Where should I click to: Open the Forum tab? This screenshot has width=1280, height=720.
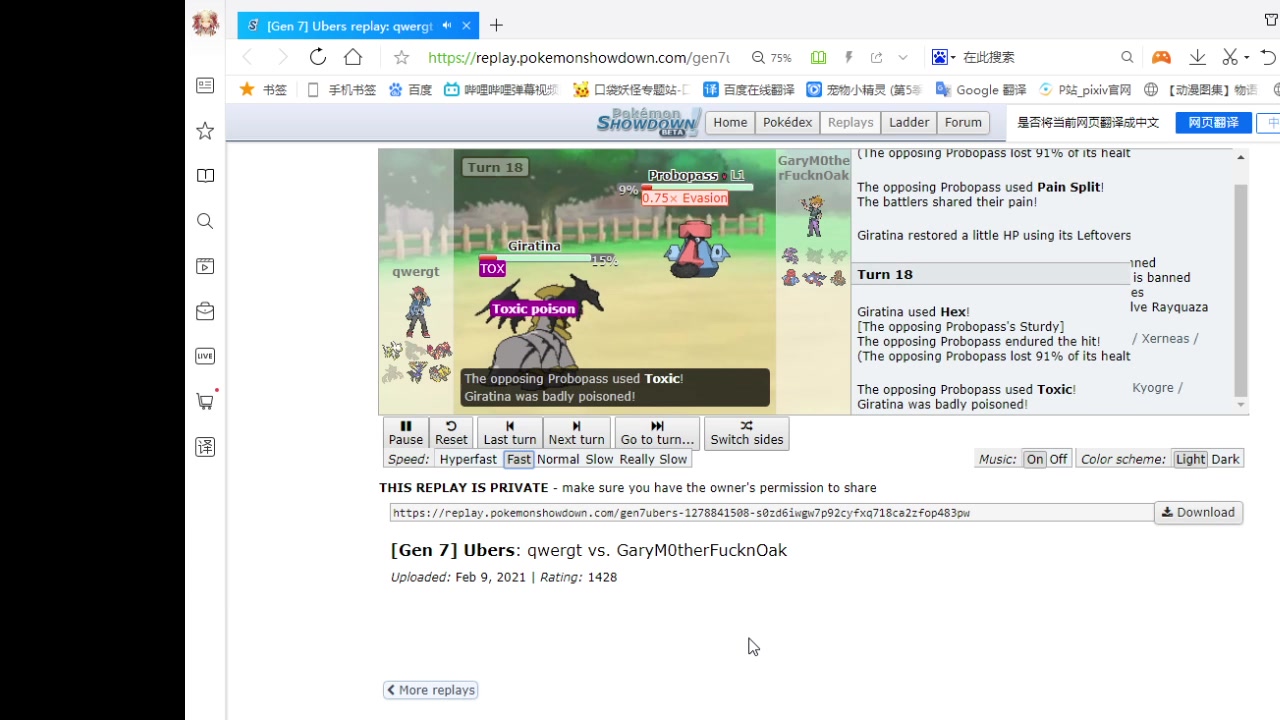[x=963, y=122]
